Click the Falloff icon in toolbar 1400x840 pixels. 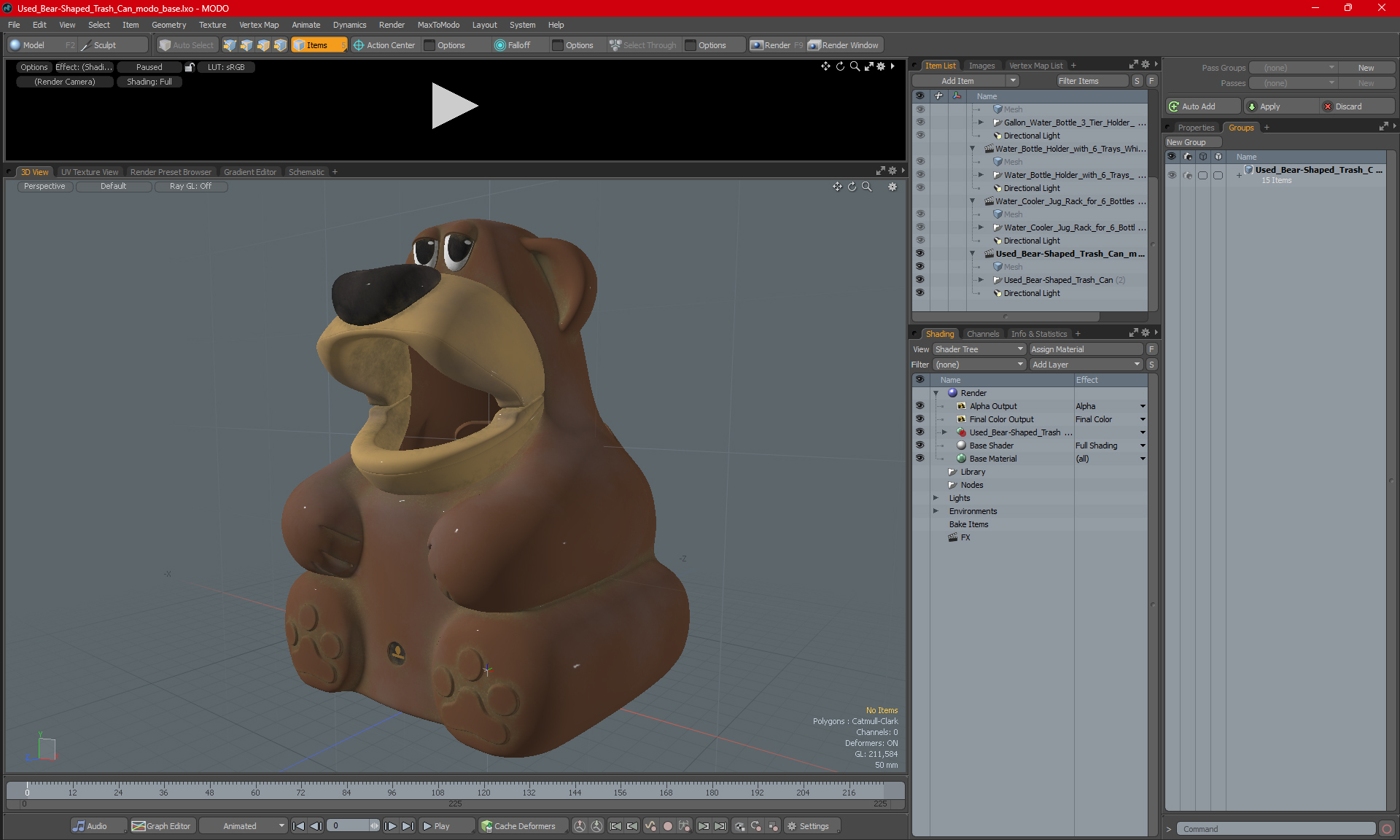click(499, 45)
